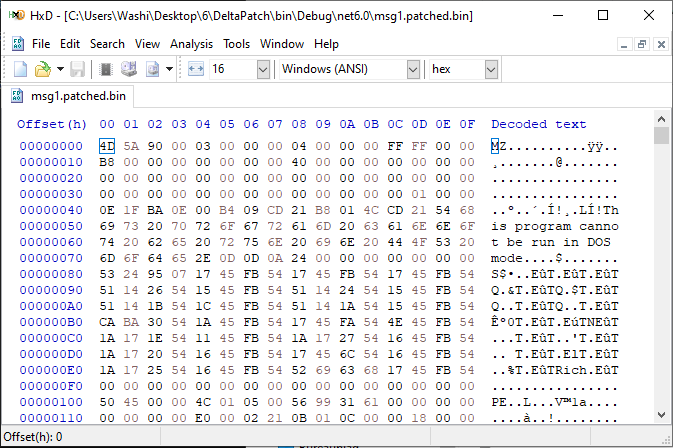Click decoded 'MZ' text in first row
The height and width of the screenshot is (448, 673).
tap(499, 146)
